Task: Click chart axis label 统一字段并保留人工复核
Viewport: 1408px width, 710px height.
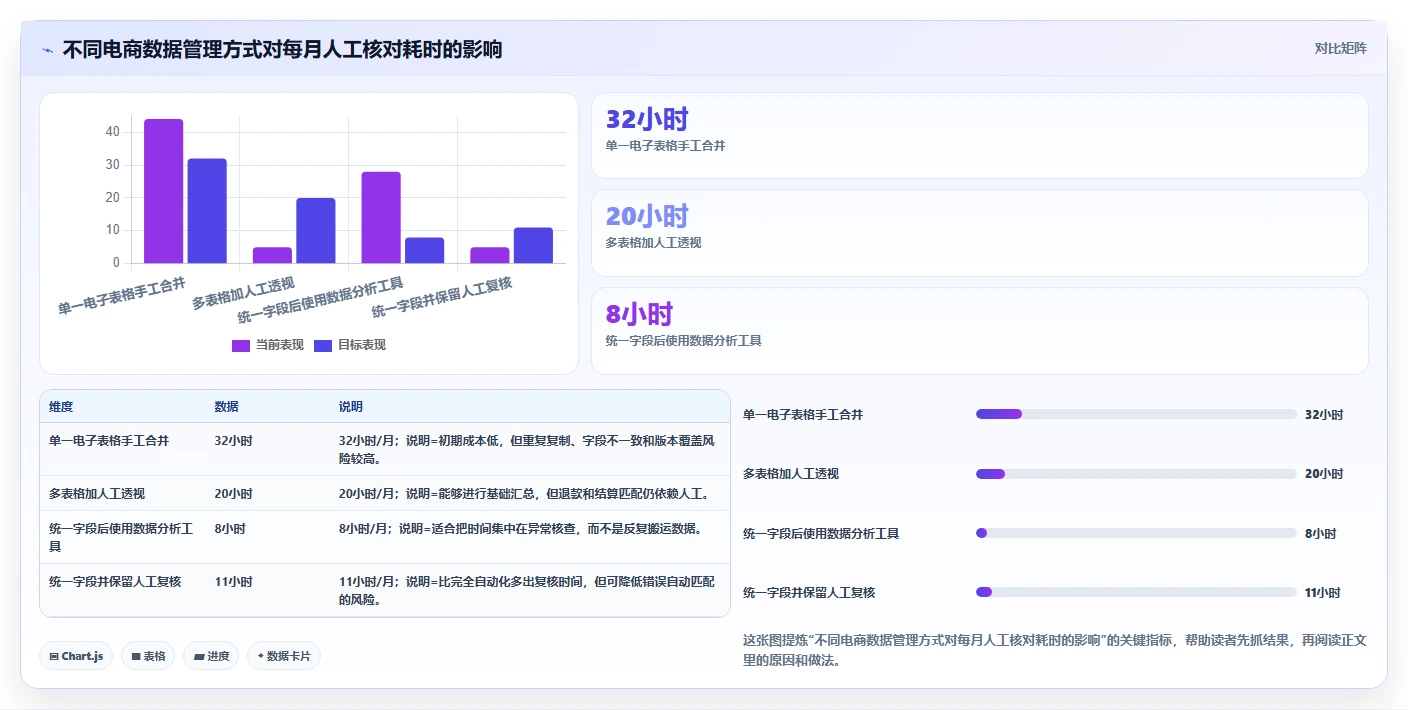Action: pyautogui.click(x=442, y=298)
